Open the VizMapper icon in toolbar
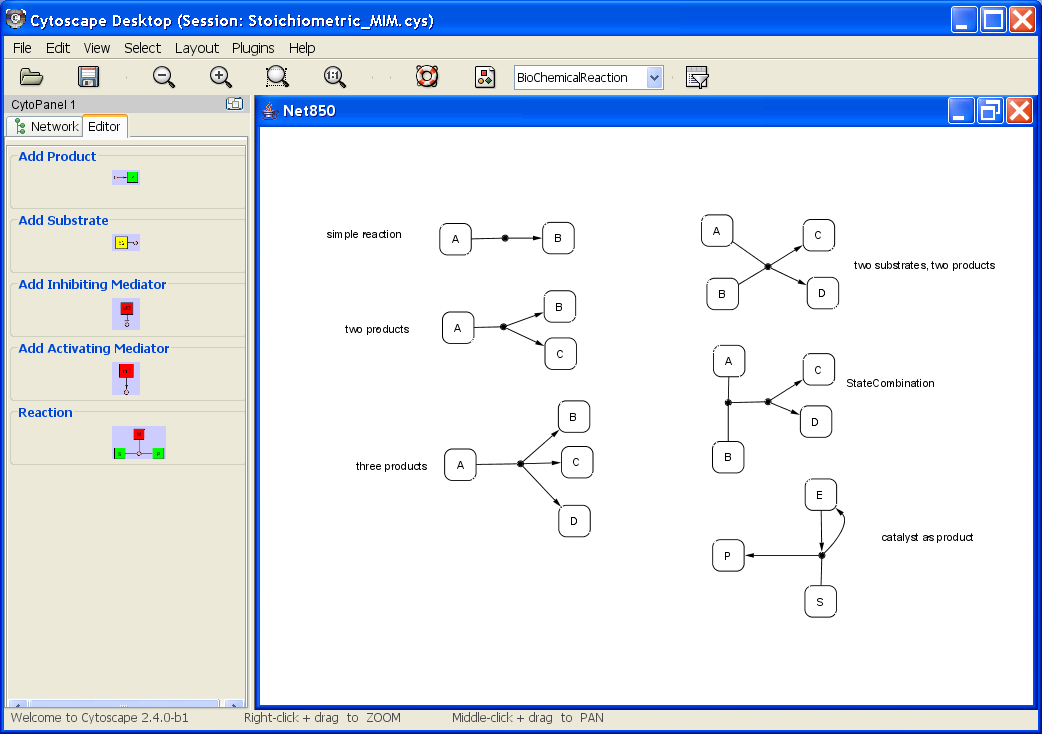 (485, 77)
